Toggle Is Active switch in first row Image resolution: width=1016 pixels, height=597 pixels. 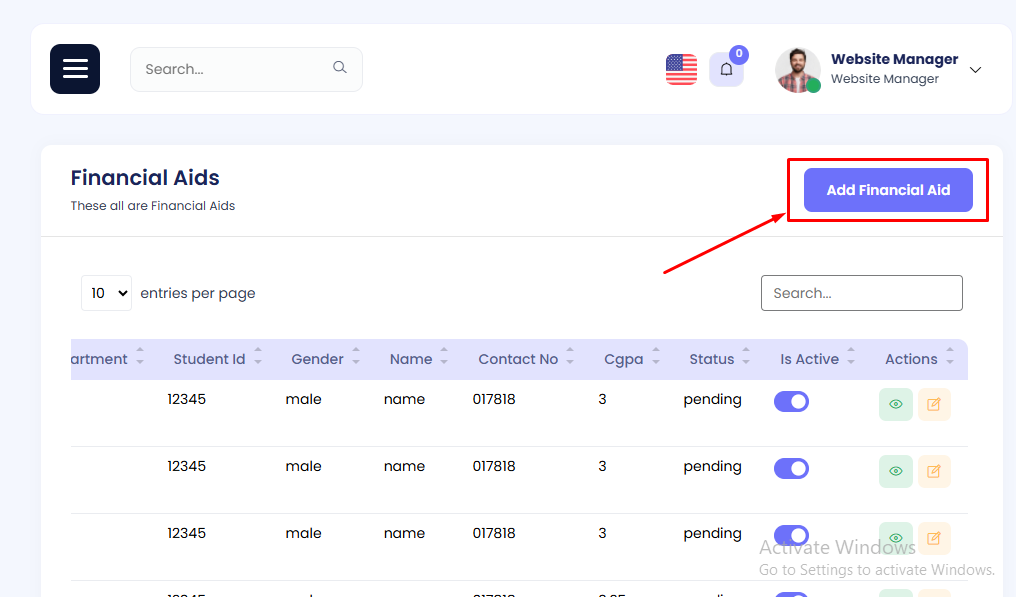791,402
